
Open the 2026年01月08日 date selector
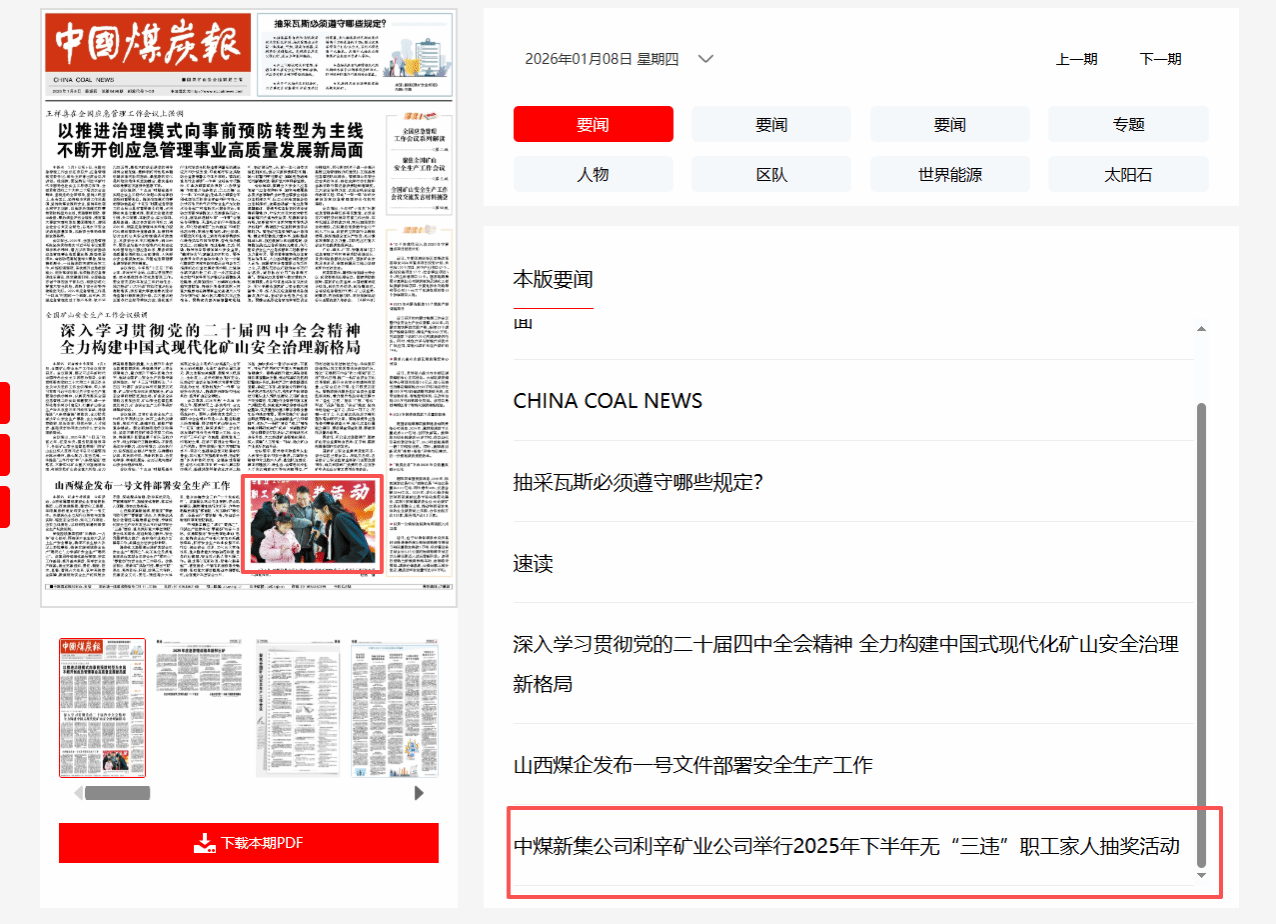click(601, 59)
